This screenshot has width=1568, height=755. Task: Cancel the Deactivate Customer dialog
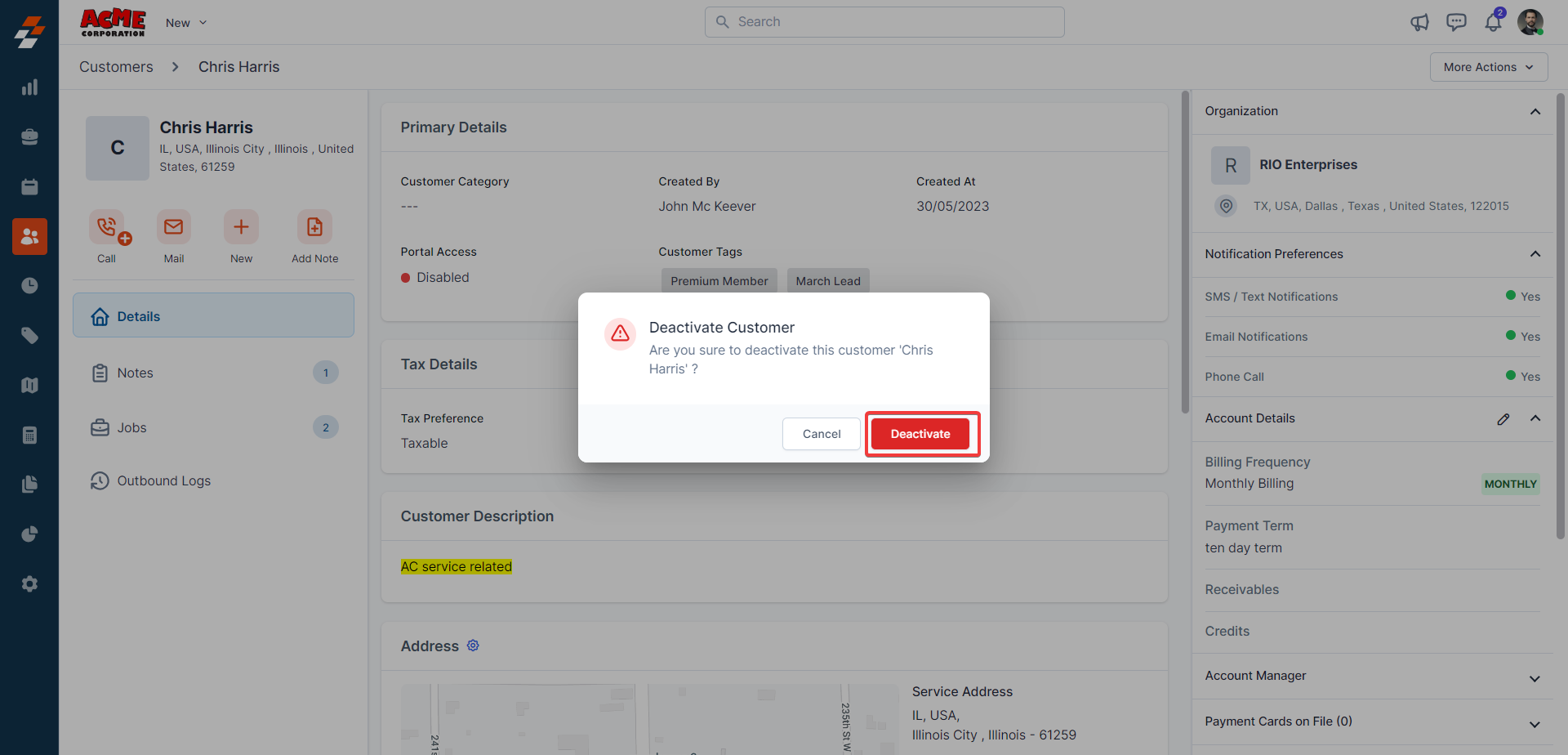point(822,434)
